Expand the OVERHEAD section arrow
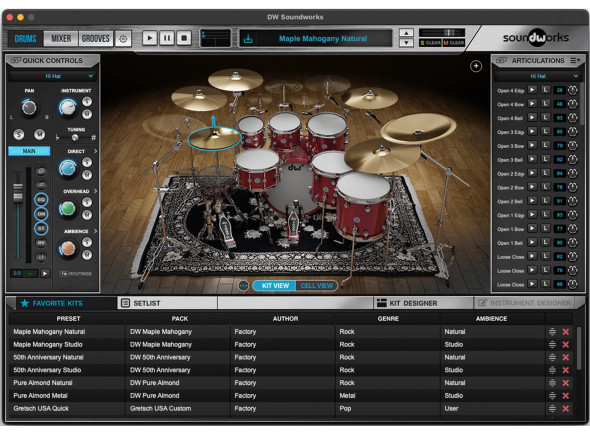The height and width of the screenshot is (434, 590). [95, 191]
